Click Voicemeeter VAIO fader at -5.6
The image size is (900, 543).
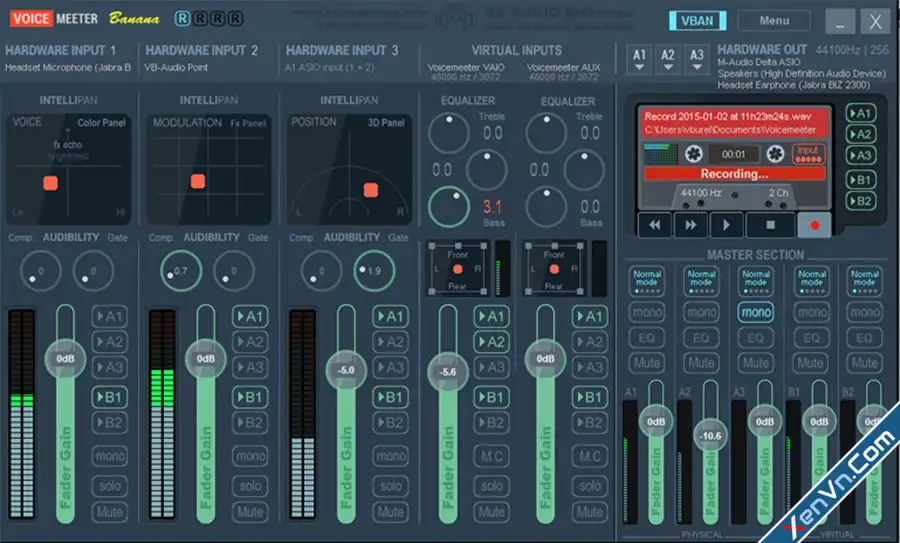pyautogui.click(x=448, y=372)
